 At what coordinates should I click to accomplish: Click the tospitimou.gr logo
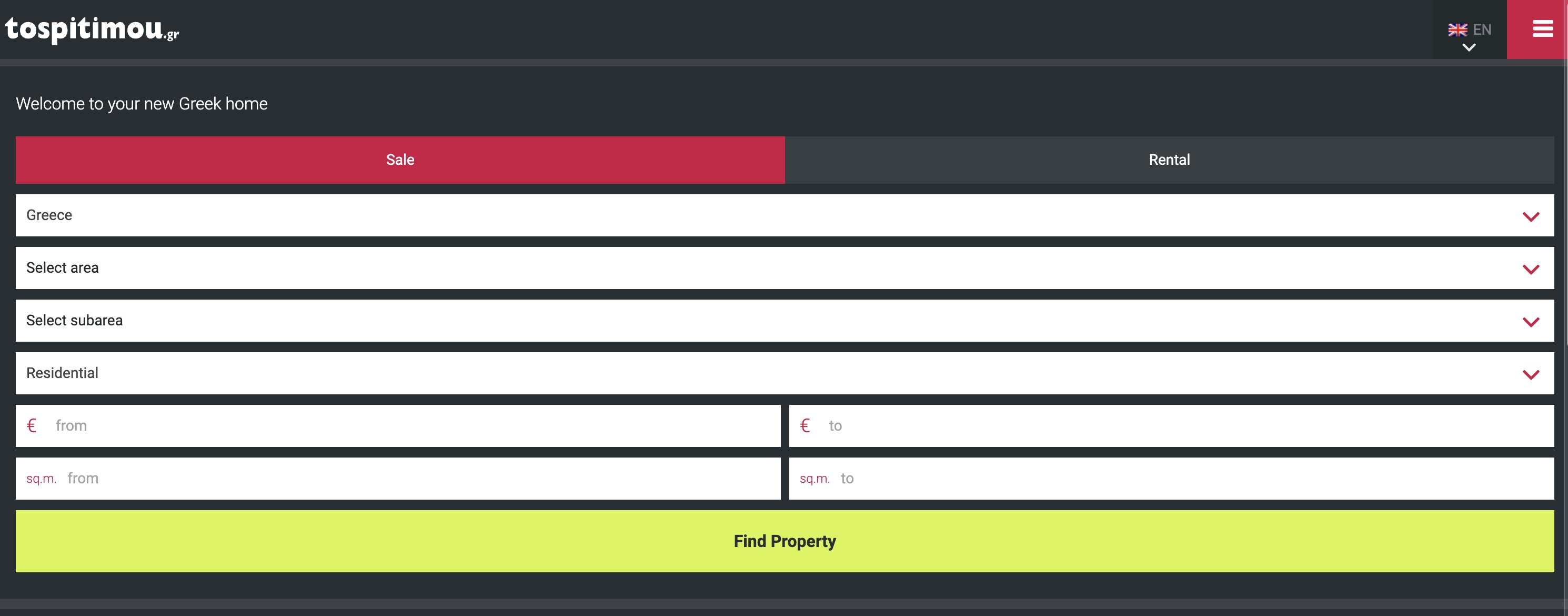[92, 28]
